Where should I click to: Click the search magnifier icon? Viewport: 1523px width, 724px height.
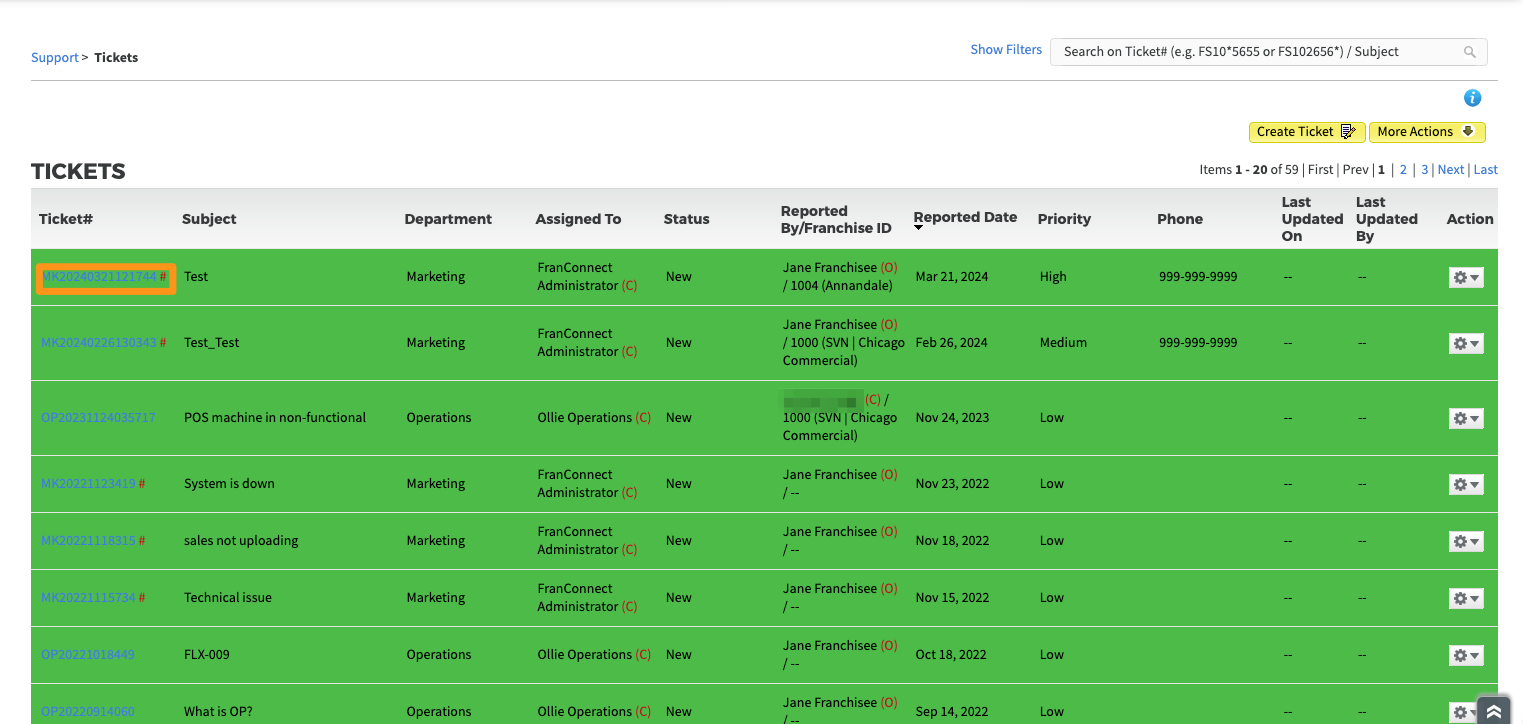pyautogui.click(x=1469, y=52)
